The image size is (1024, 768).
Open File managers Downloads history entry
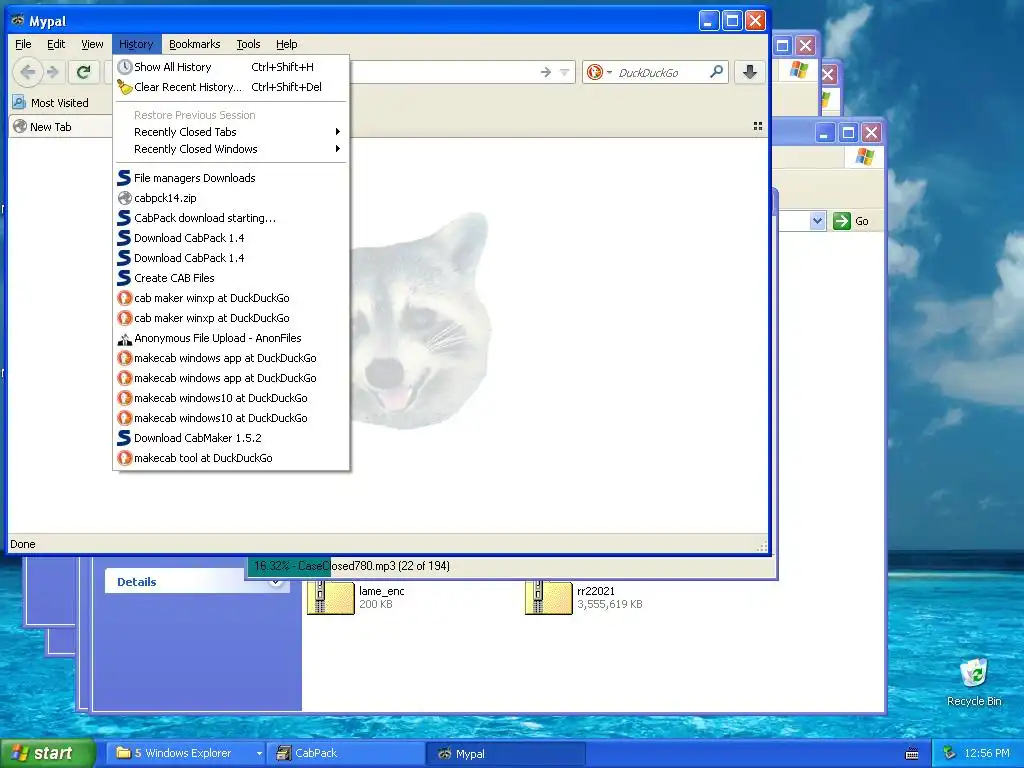coord(232,178)
